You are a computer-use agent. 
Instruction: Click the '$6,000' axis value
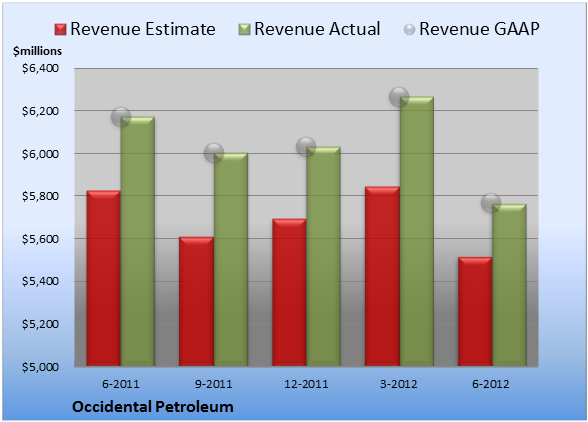click(40, 154)
